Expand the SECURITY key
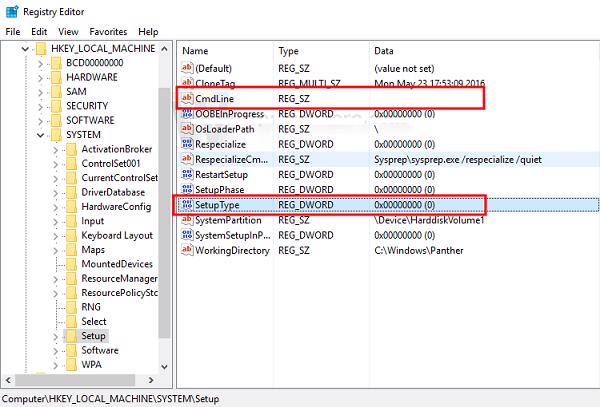Image resolution: width=600 pixels, height=407 pixels. 40,106
